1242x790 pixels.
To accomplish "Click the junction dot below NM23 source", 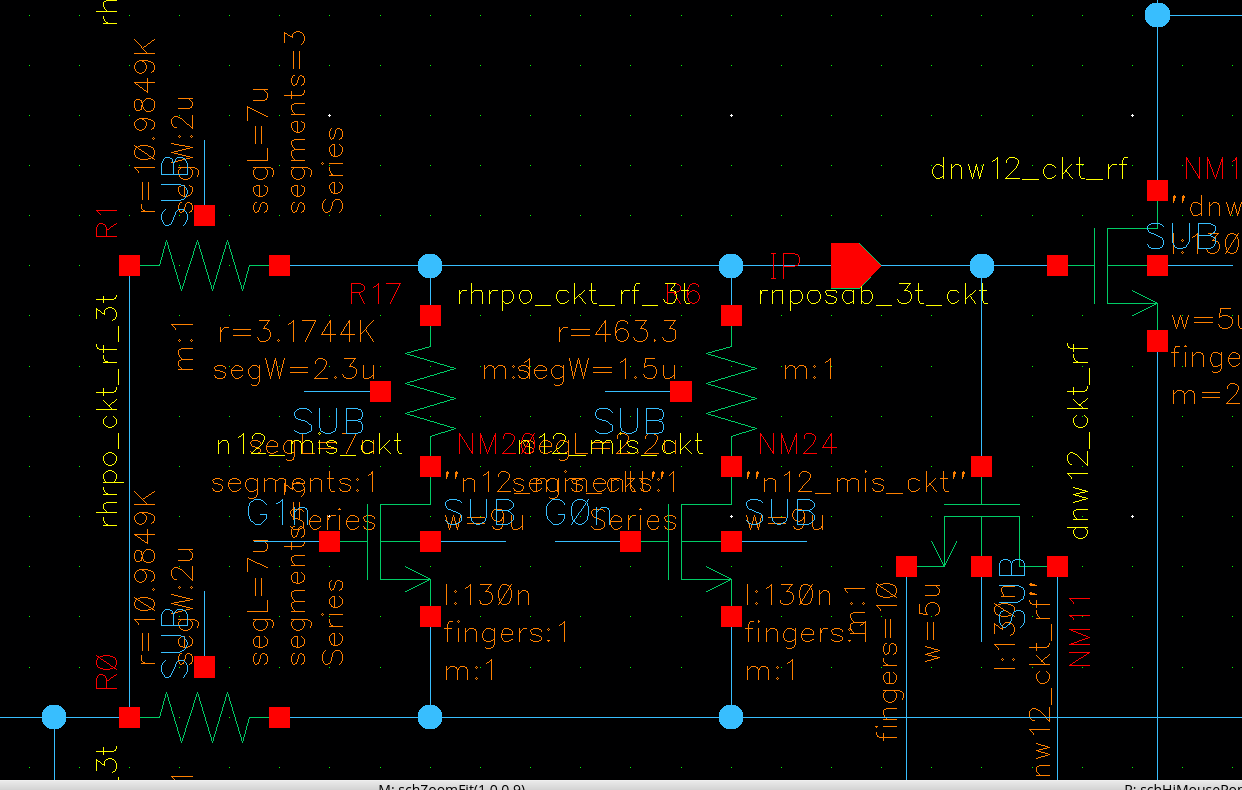I will [x=430, y=717].
